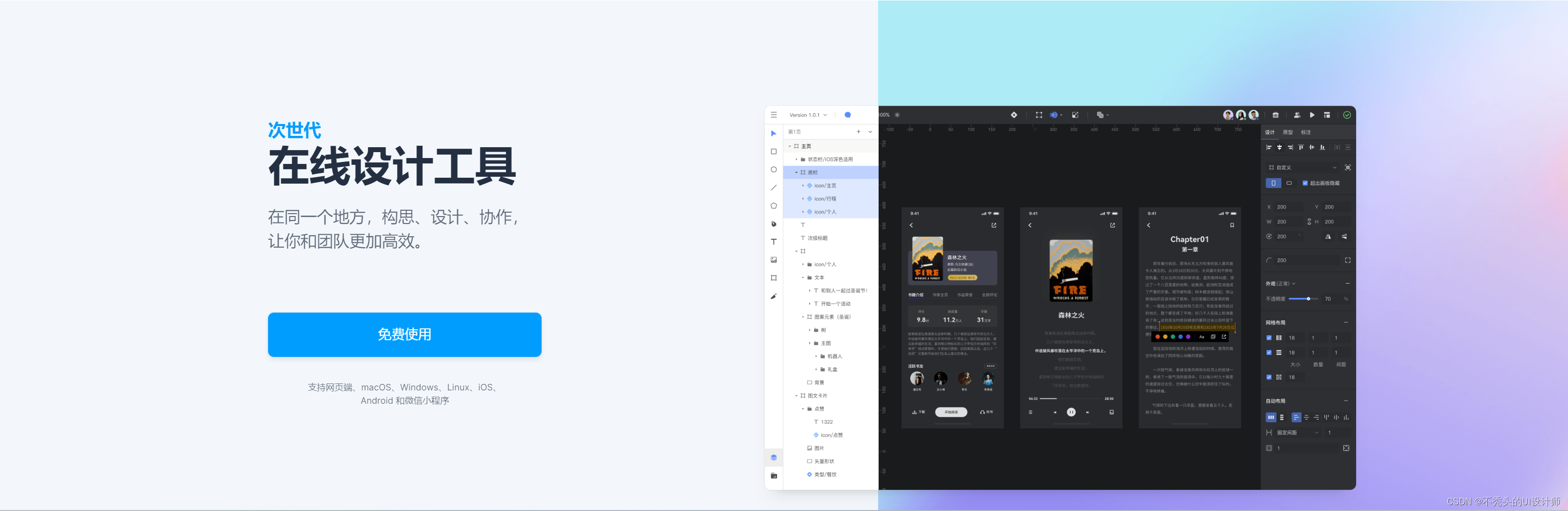1568x511 pixels.
Task: Click the audio progress bar in player mockup
Action: (1071, 398)
